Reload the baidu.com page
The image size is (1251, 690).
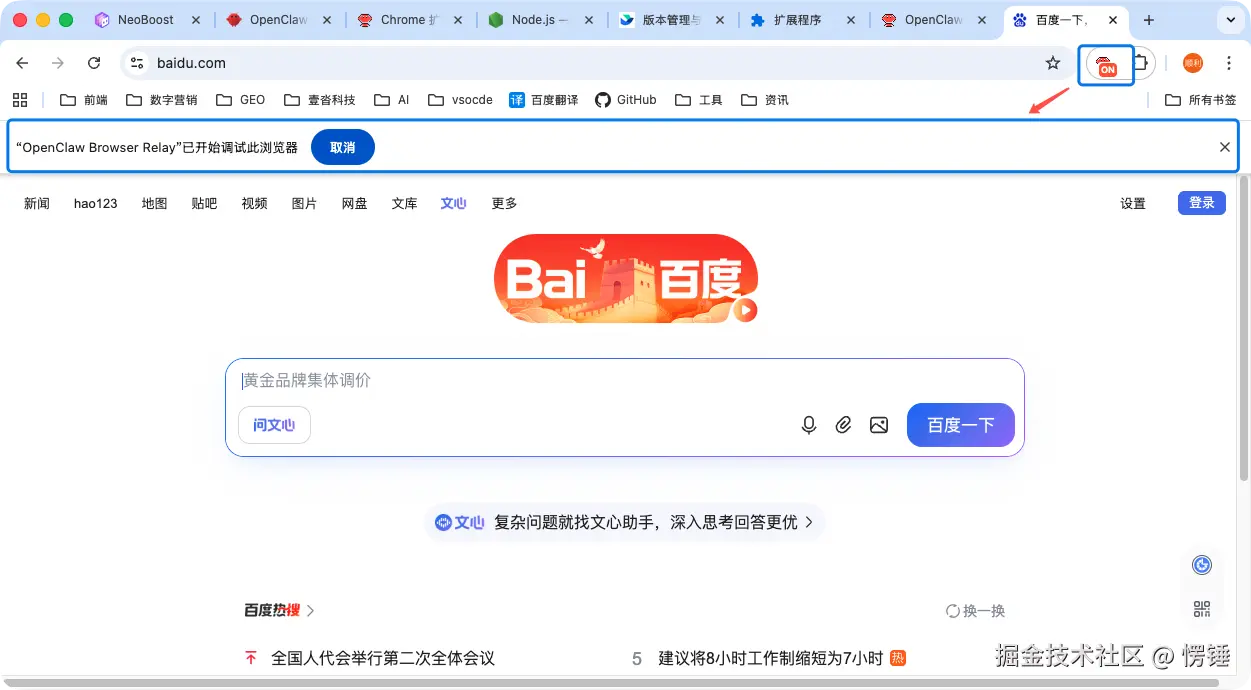[x=94, y=63]
